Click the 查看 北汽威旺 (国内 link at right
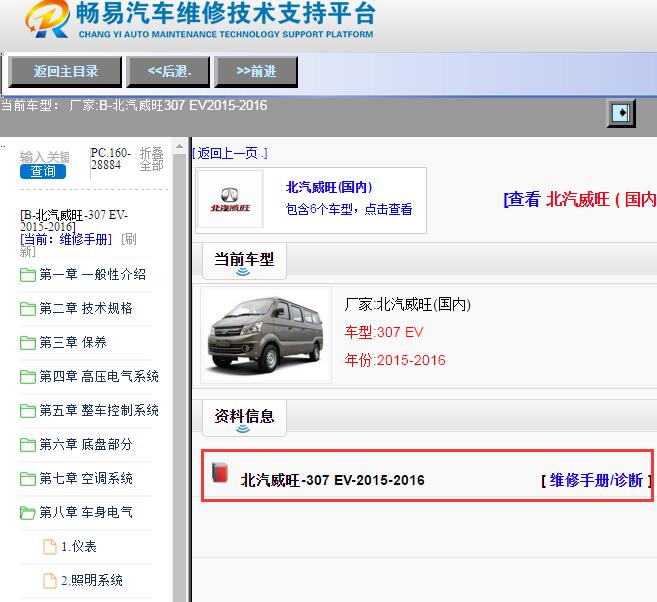 (x=580, y=199)
